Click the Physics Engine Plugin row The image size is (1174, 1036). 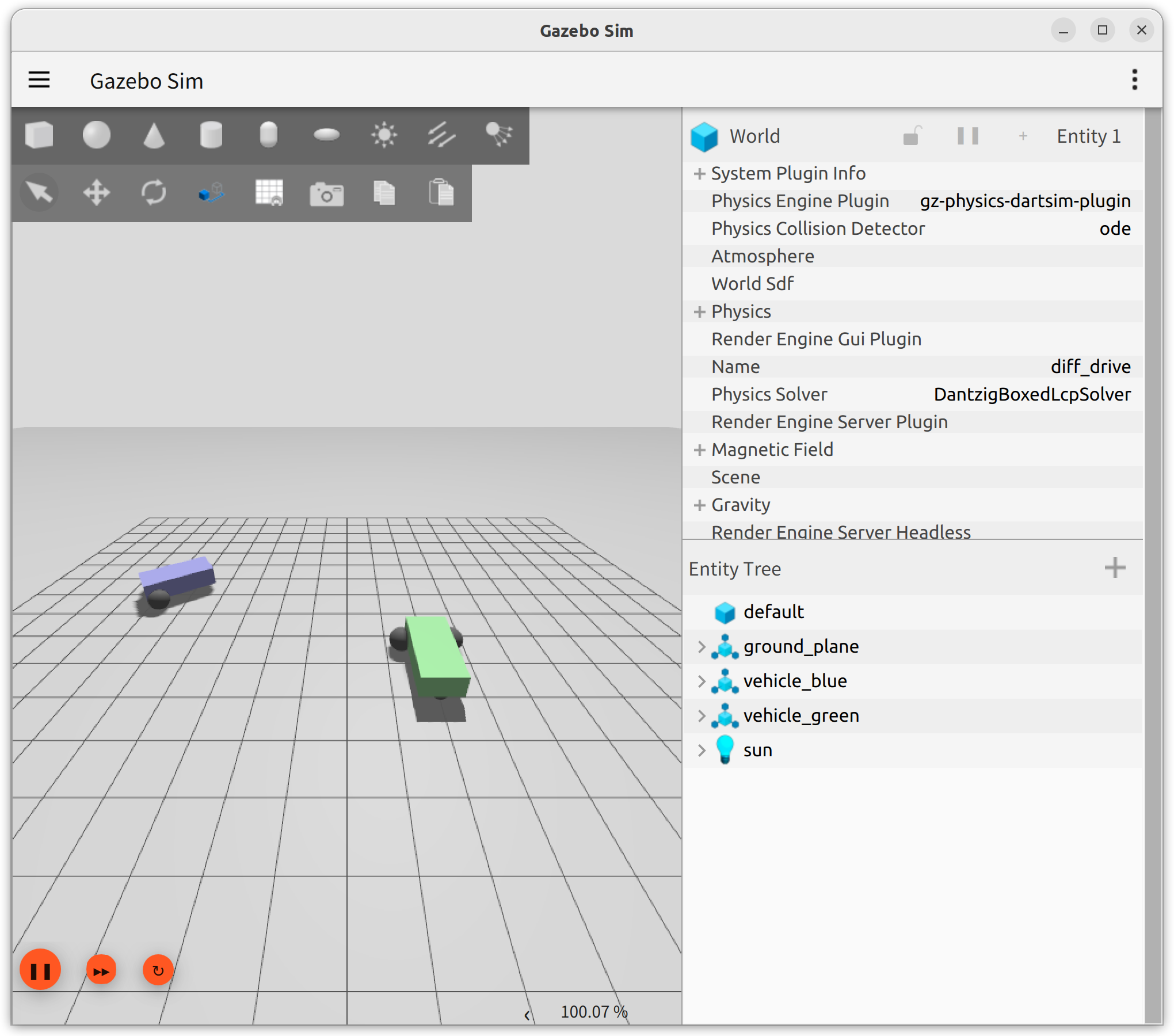pos(913,201)
